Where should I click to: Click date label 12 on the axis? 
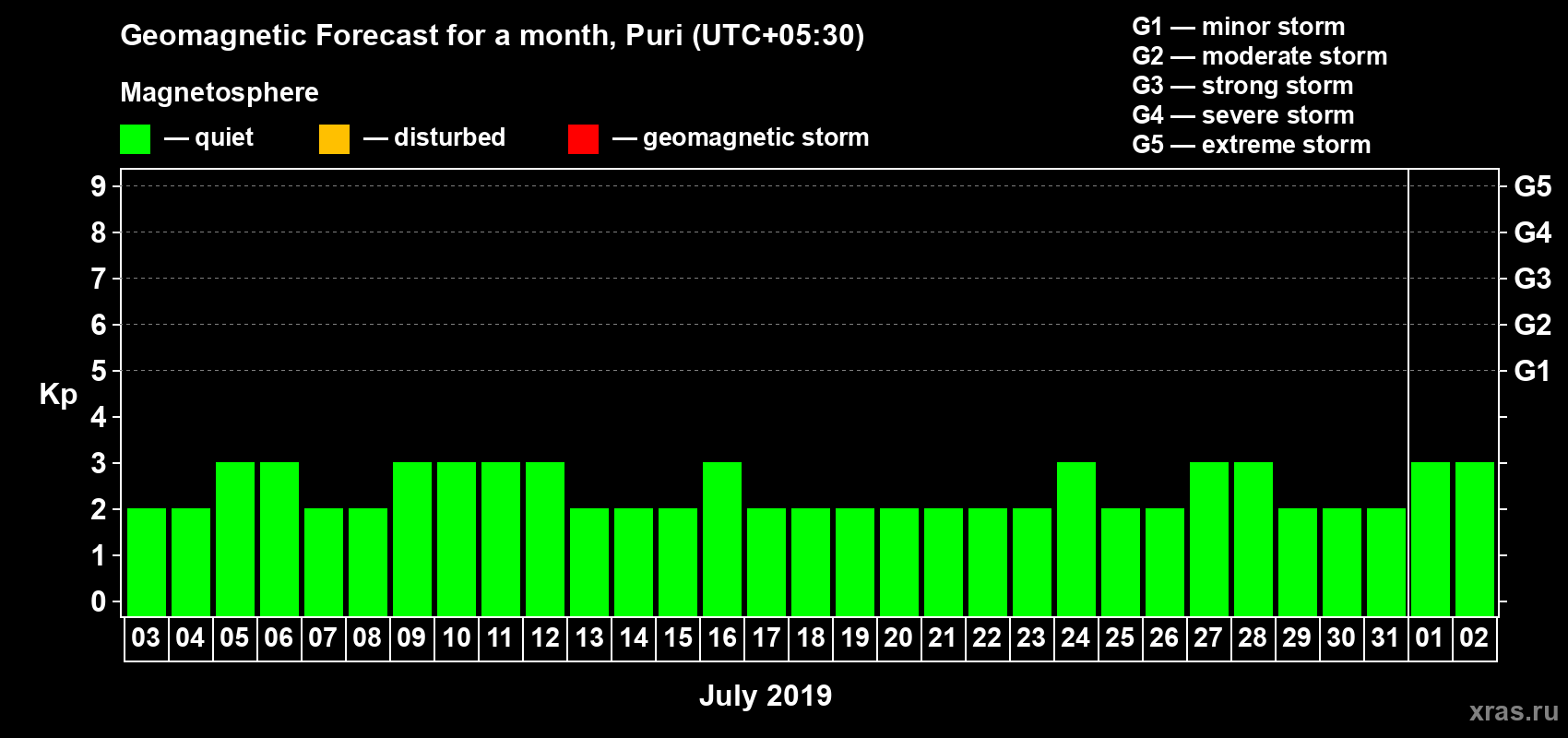pos(544,637)
